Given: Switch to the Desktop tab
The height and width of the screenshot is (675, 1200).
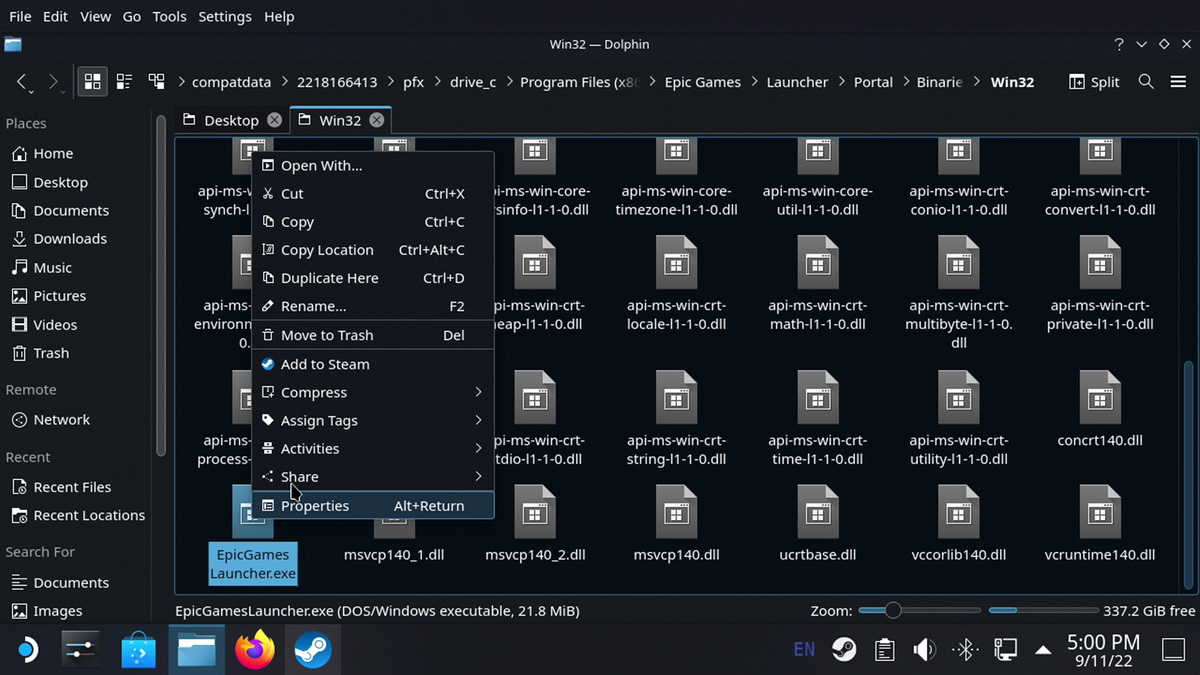Looking at the screenshot, I should point(231,120).
